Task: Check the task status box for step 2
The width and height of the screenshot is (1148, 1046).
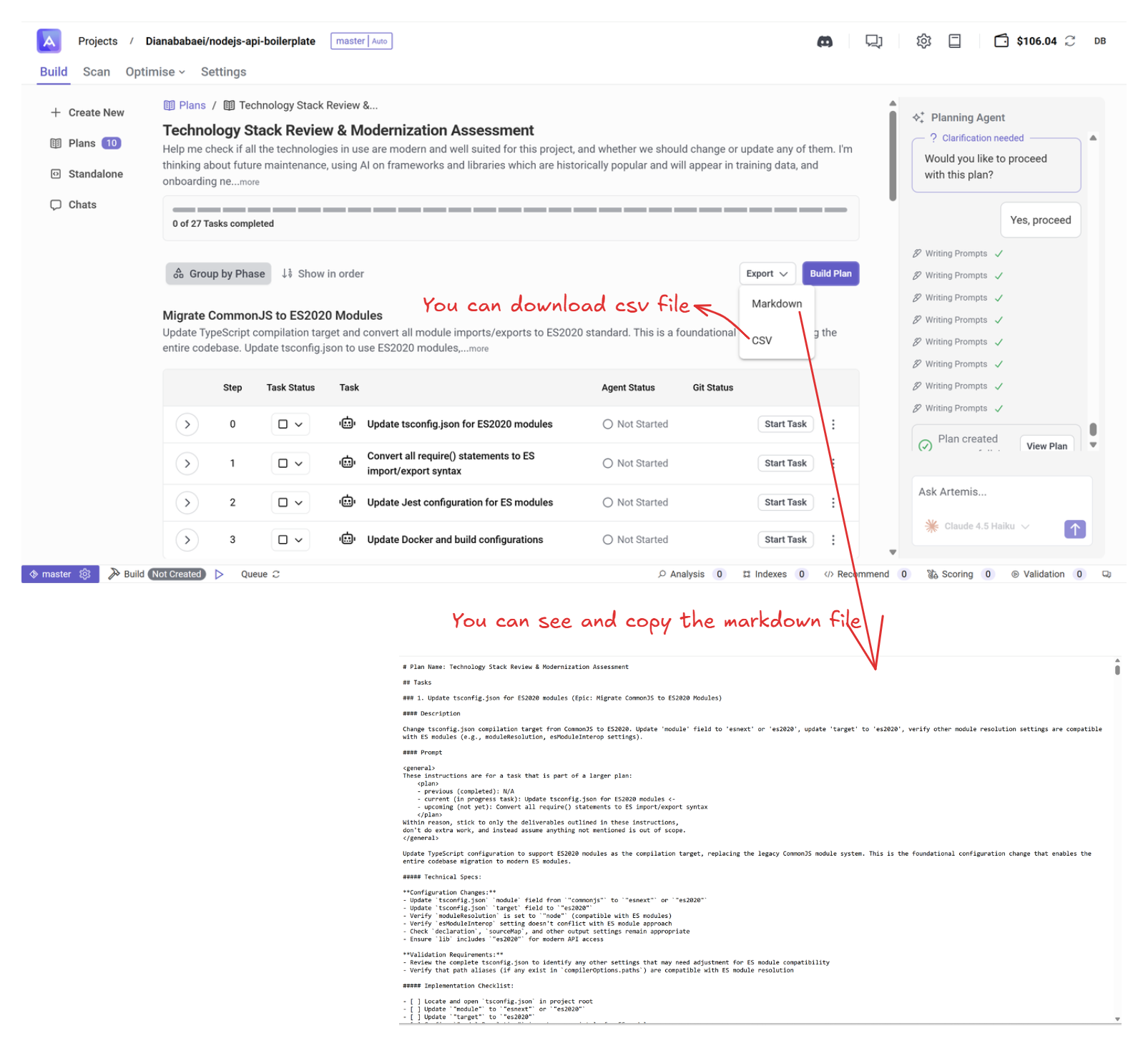Action: (283, 503)
